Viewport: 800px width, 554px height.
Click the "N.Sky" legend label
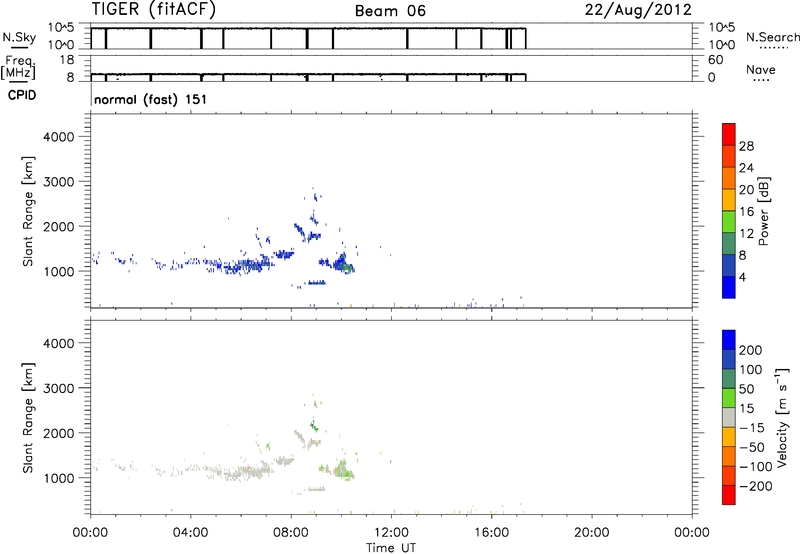[x=19, y=37]
